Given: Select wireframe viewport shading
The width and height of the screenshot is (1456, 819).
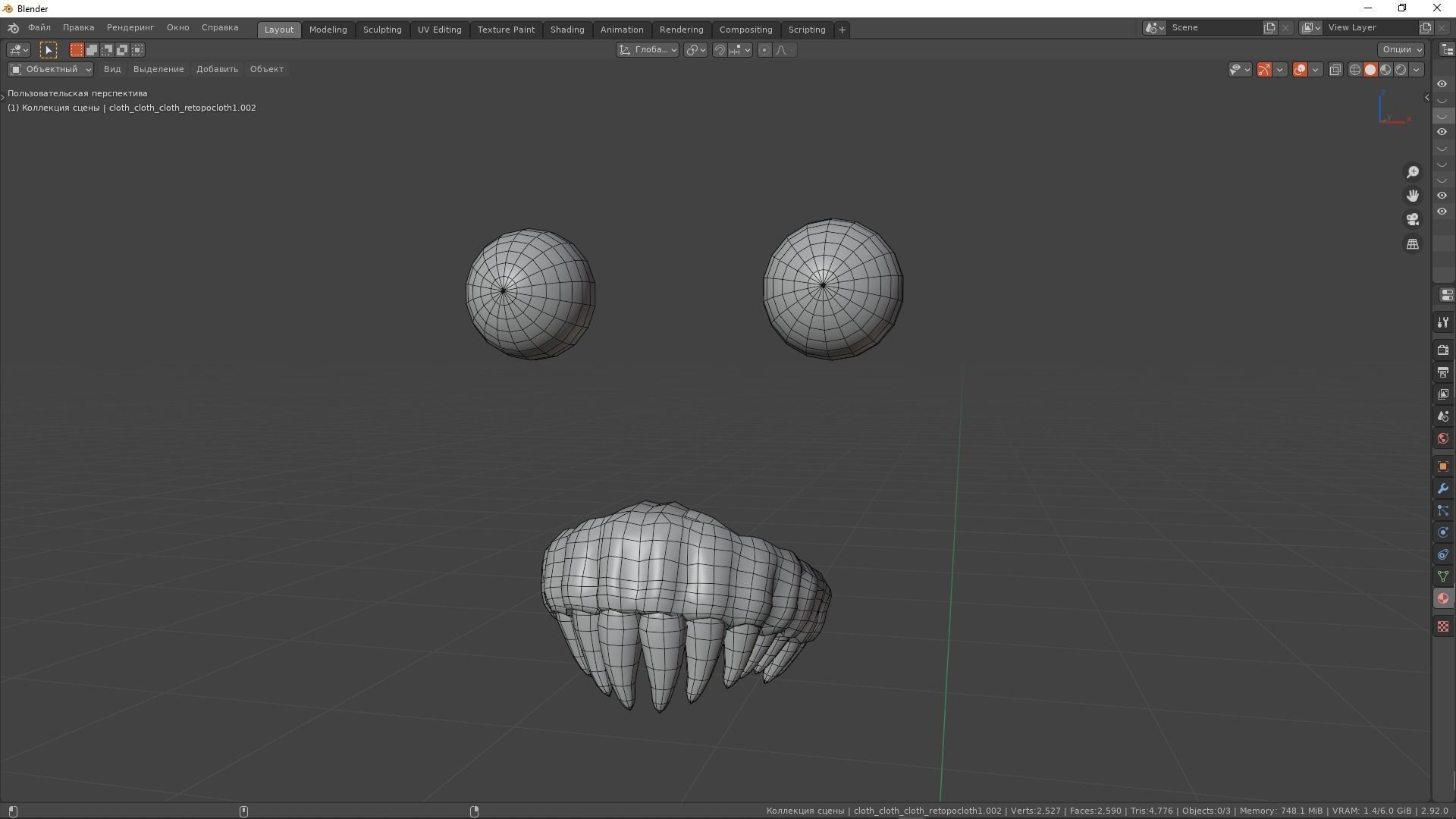Looking at the screenshot, I should 1354,70.
